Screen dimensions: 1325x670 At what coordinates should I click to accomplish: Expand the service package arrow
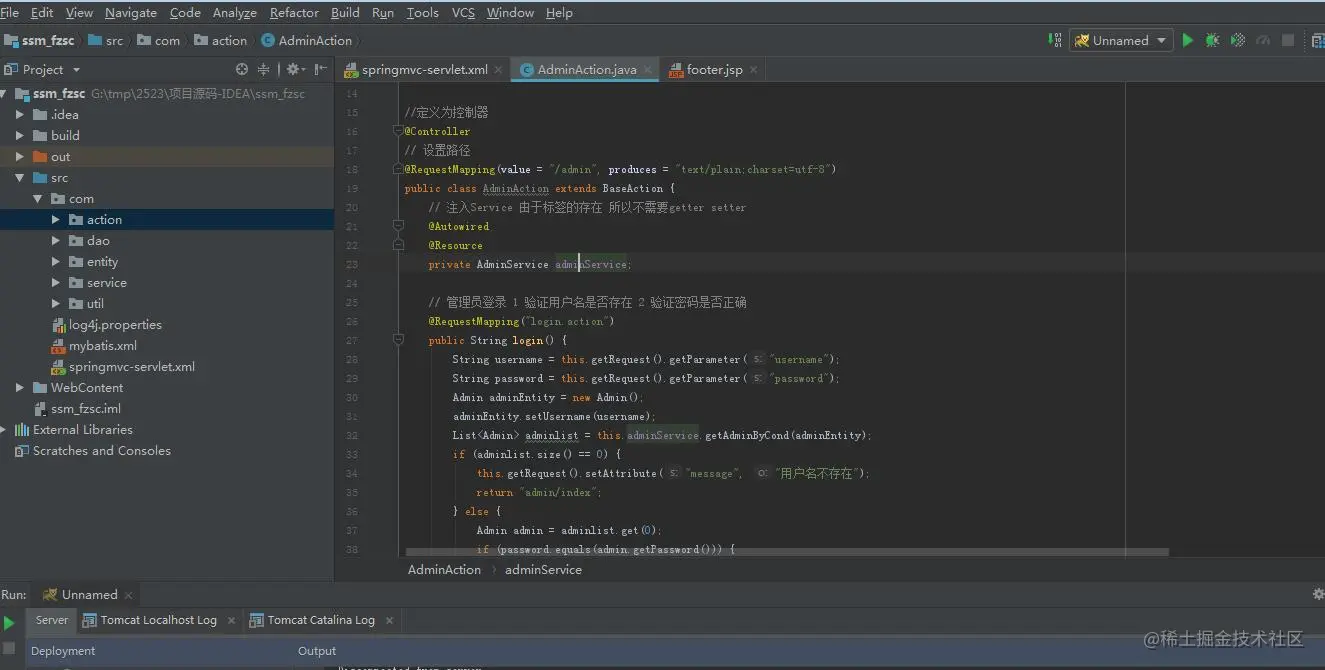click(56, 283)
